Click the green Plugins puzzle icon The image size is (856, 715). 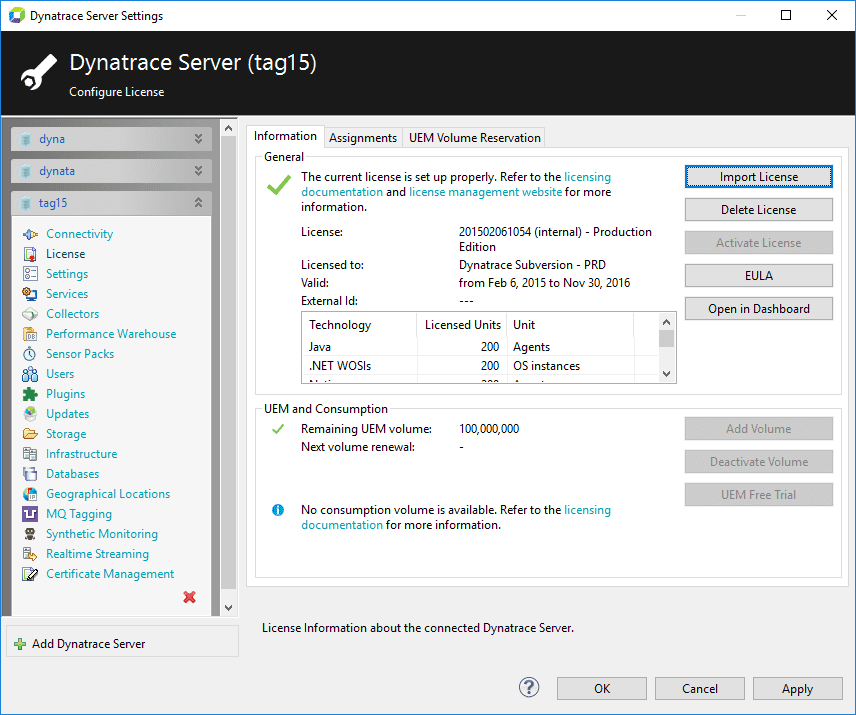tap(30, 394)
